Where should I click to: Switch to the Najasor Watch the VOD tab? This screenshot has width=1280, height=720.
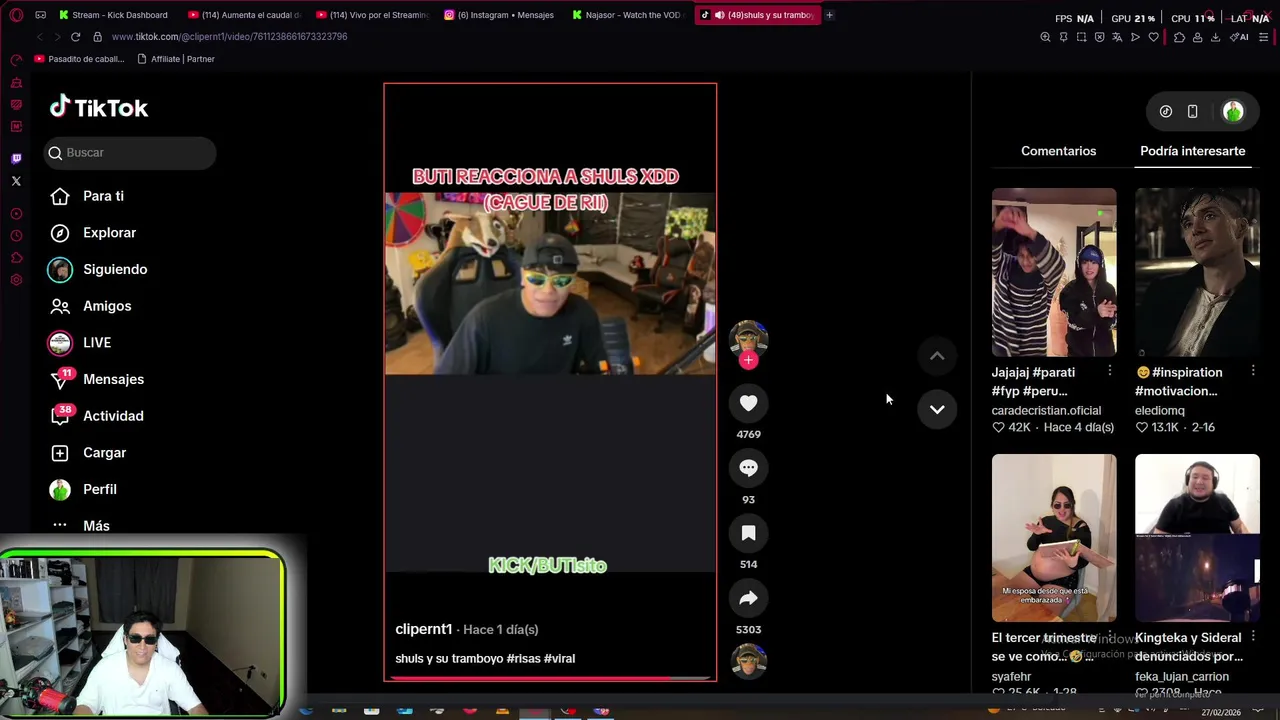(628, 15)
